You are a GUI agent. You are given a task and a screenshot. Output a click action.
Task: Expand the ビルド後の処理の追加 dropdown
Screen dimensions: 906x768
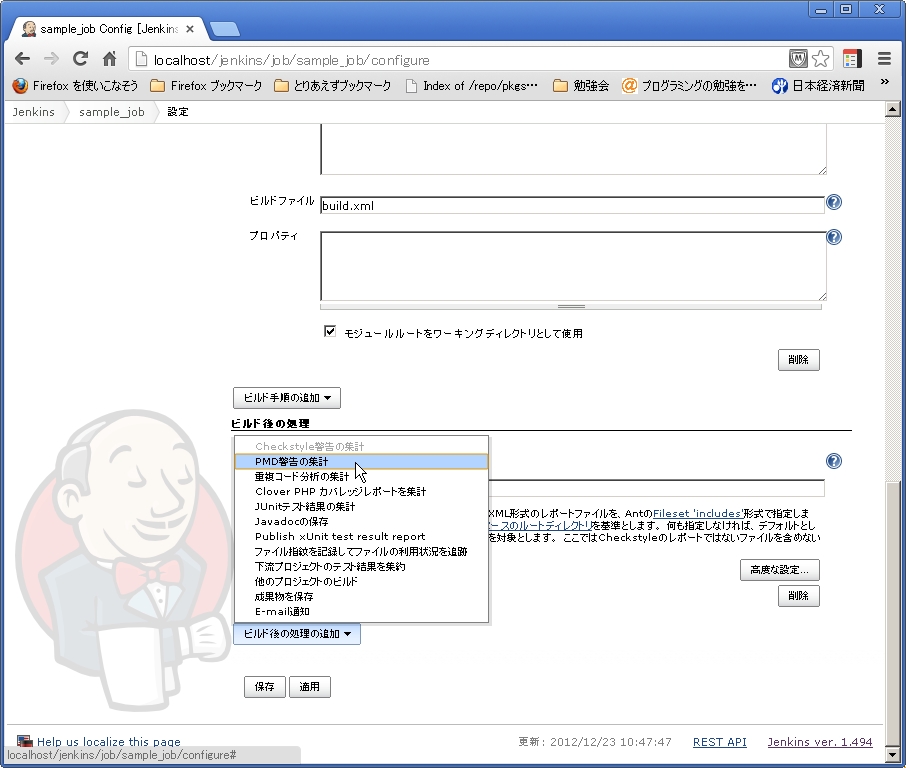coord(297,634)
